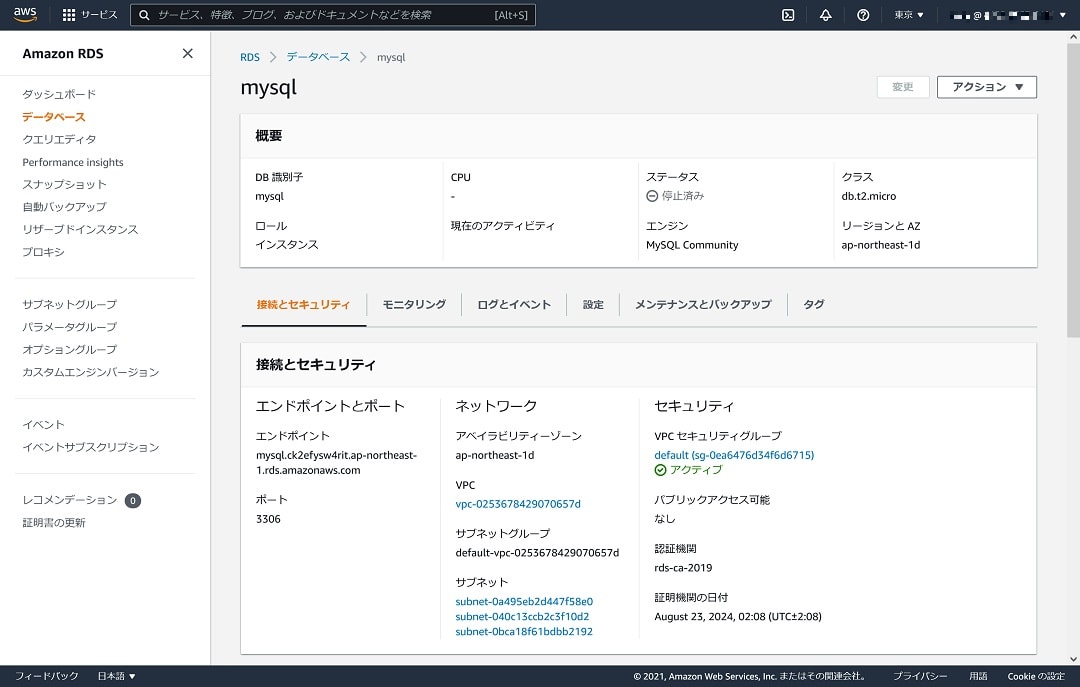Image resolution: width=1080 pixels, height=687 pixels.
Task: Open the アクション dropdown button
Action: pos(986,87)
